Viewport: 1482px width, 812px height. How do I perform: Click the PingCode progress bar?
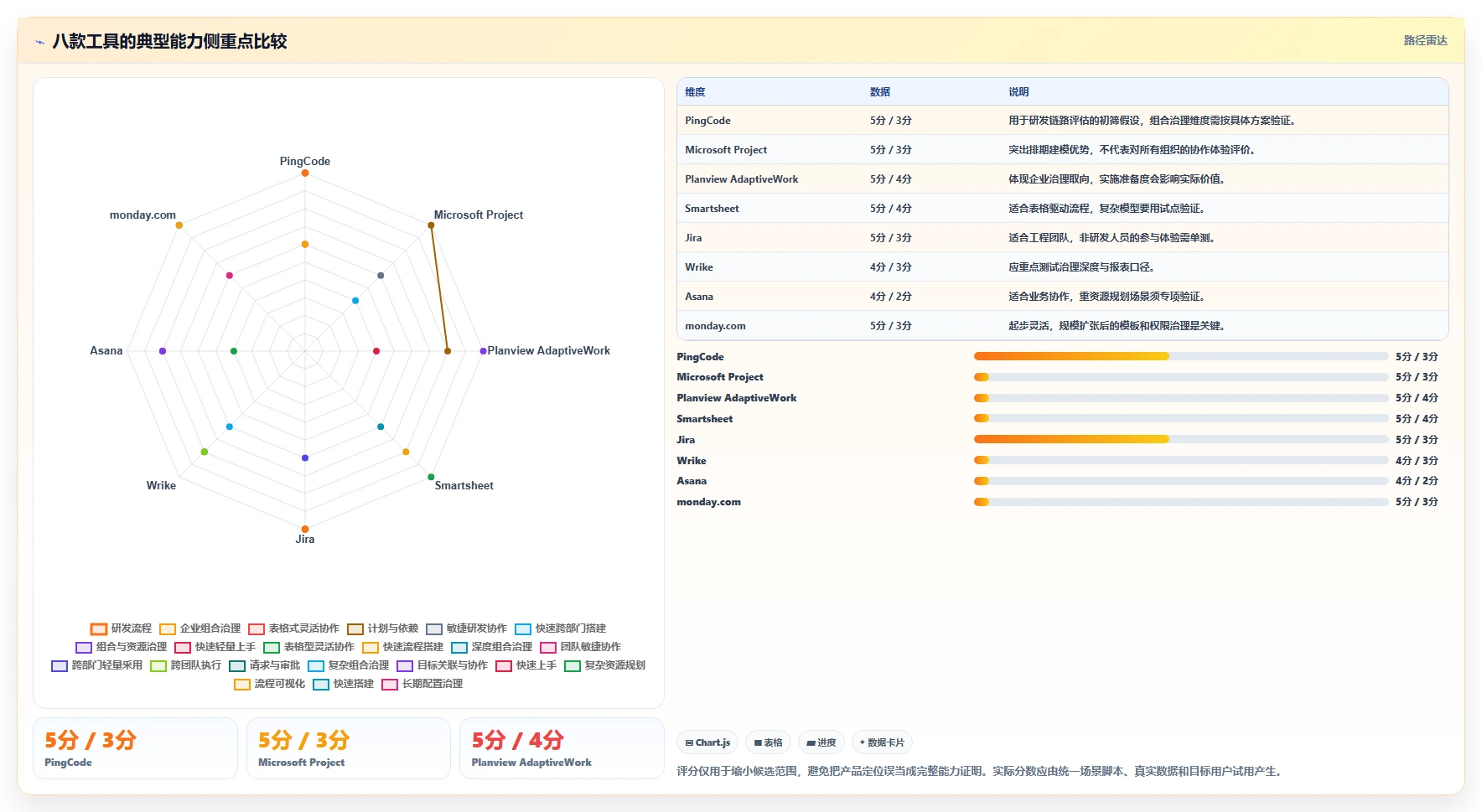(x=1181, y=356)
